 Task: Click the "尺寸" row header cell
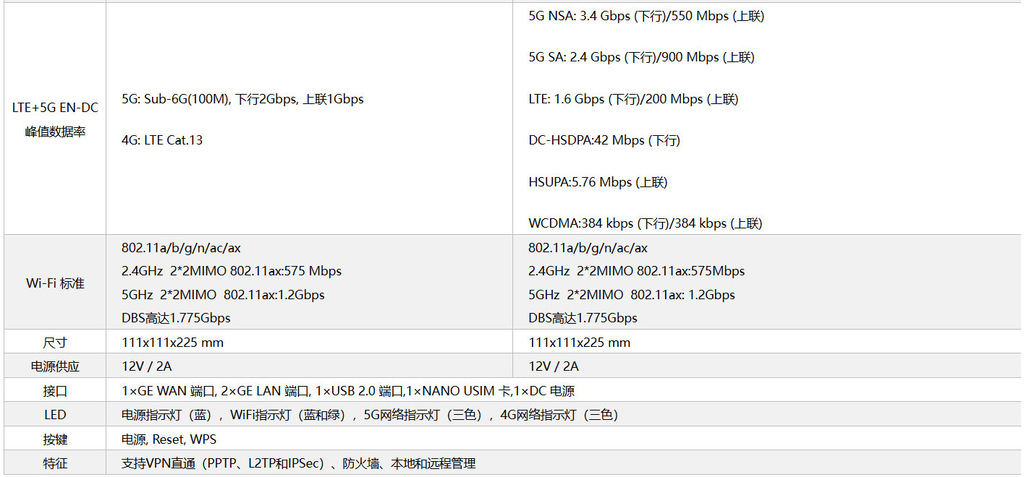click(55, 342)
